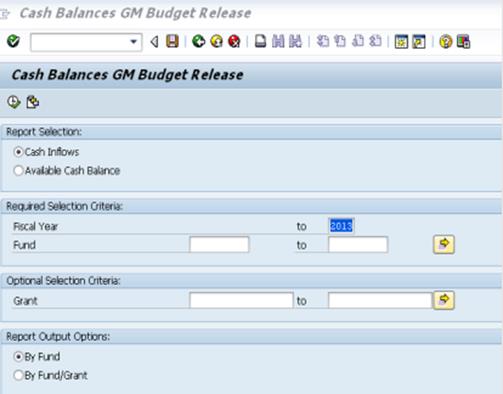Click the Find binoculars icon
This screenshot has height=394, width=503.
(x=278, y=42)
